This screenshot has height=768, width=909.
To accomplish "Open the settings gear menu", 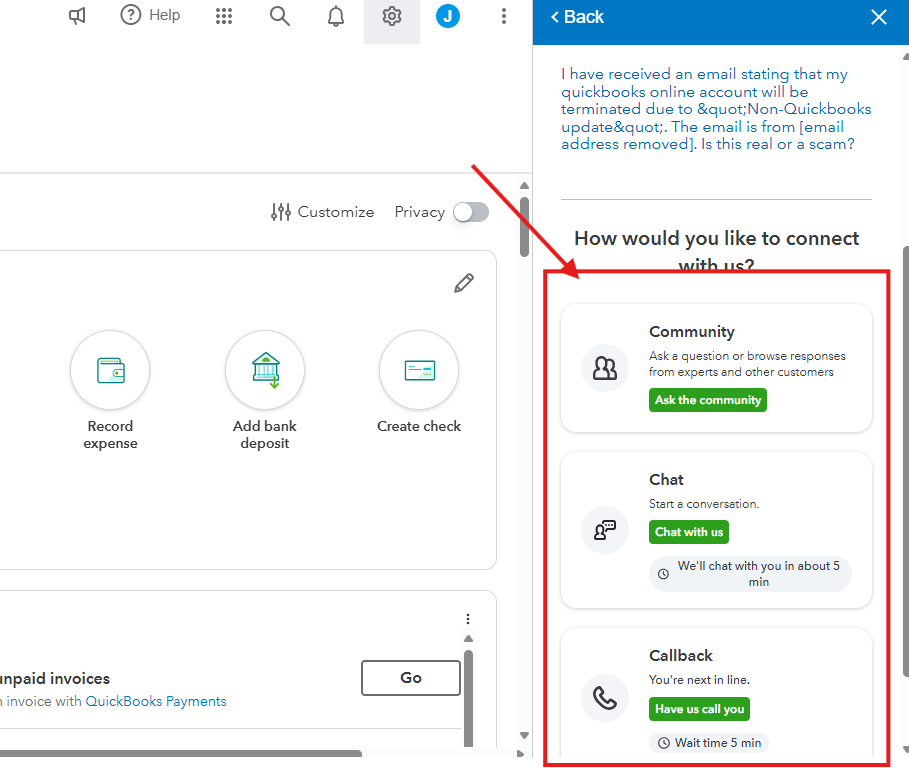I will (x=392, y=16).
